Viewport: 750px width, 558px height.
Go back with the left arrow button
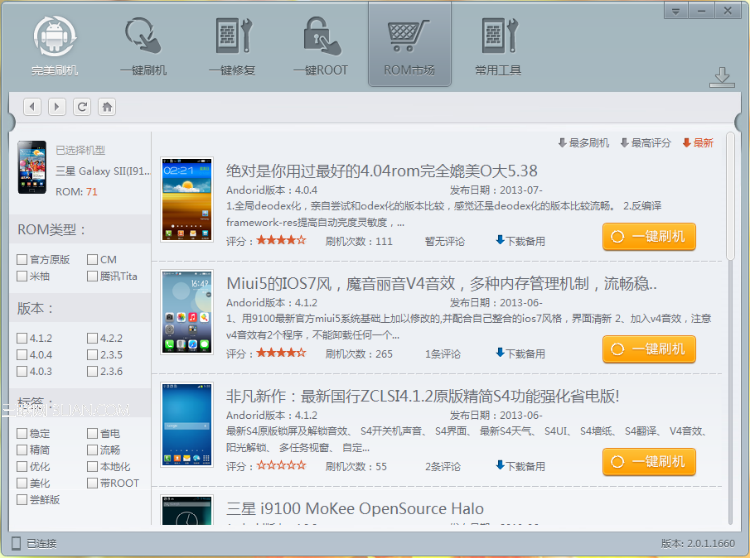(33, 107)
